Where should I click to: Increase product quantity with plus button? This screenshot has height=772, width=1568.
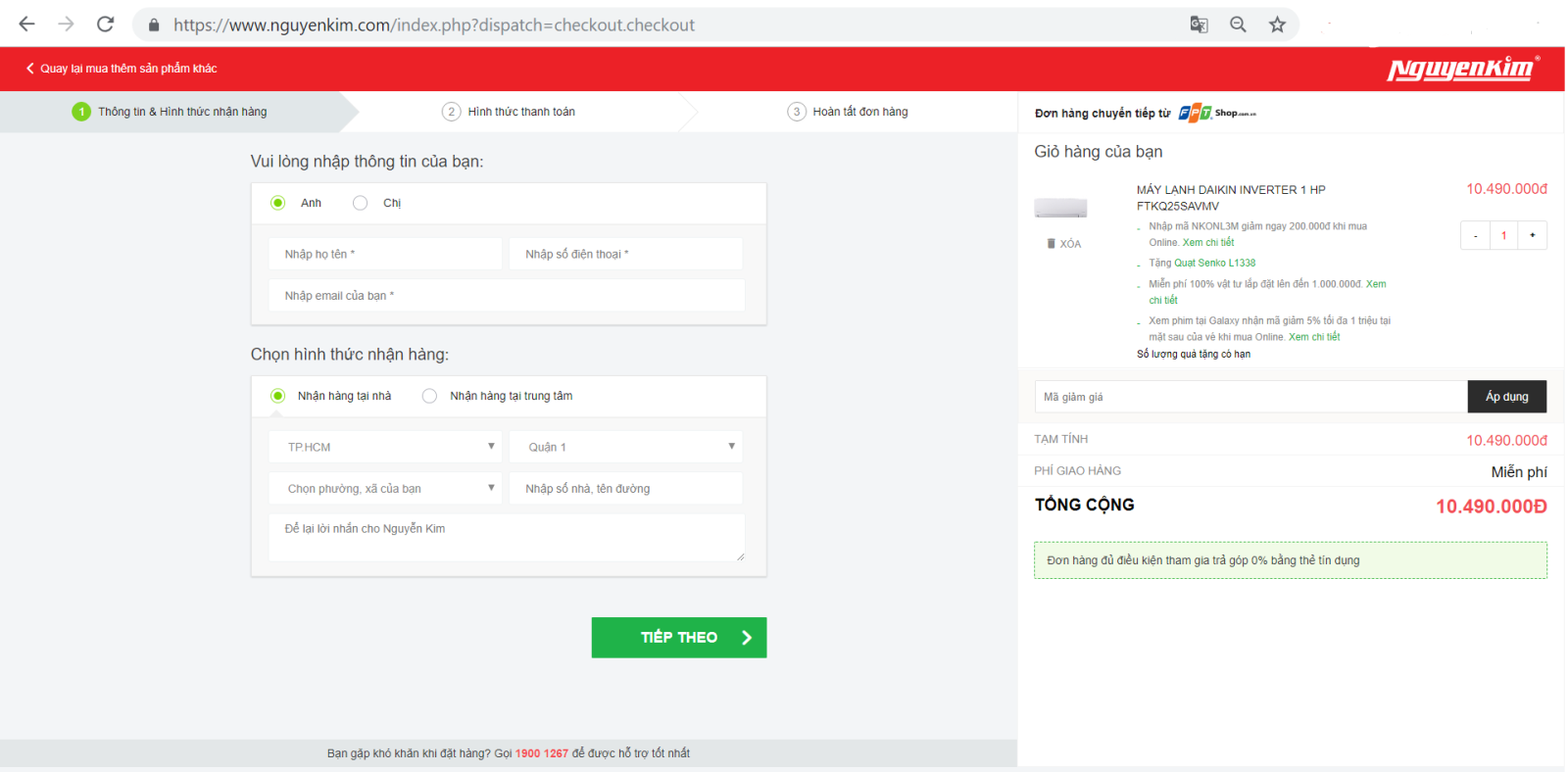(x=1533, y=236)
